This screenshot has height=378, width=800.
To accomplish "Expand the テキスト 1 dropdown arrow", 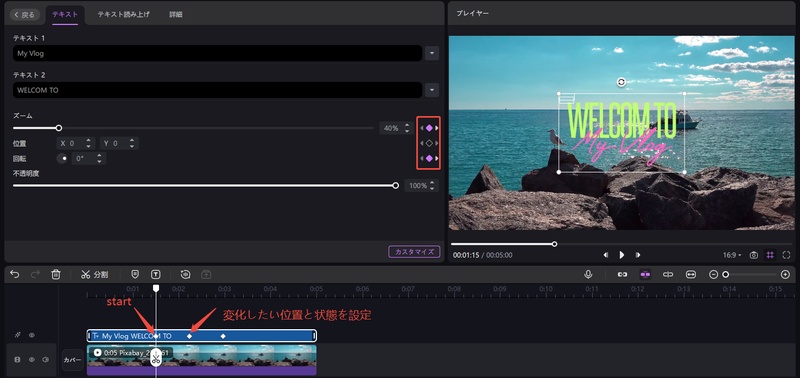I will pyautogui.click(x=432, y=53).
